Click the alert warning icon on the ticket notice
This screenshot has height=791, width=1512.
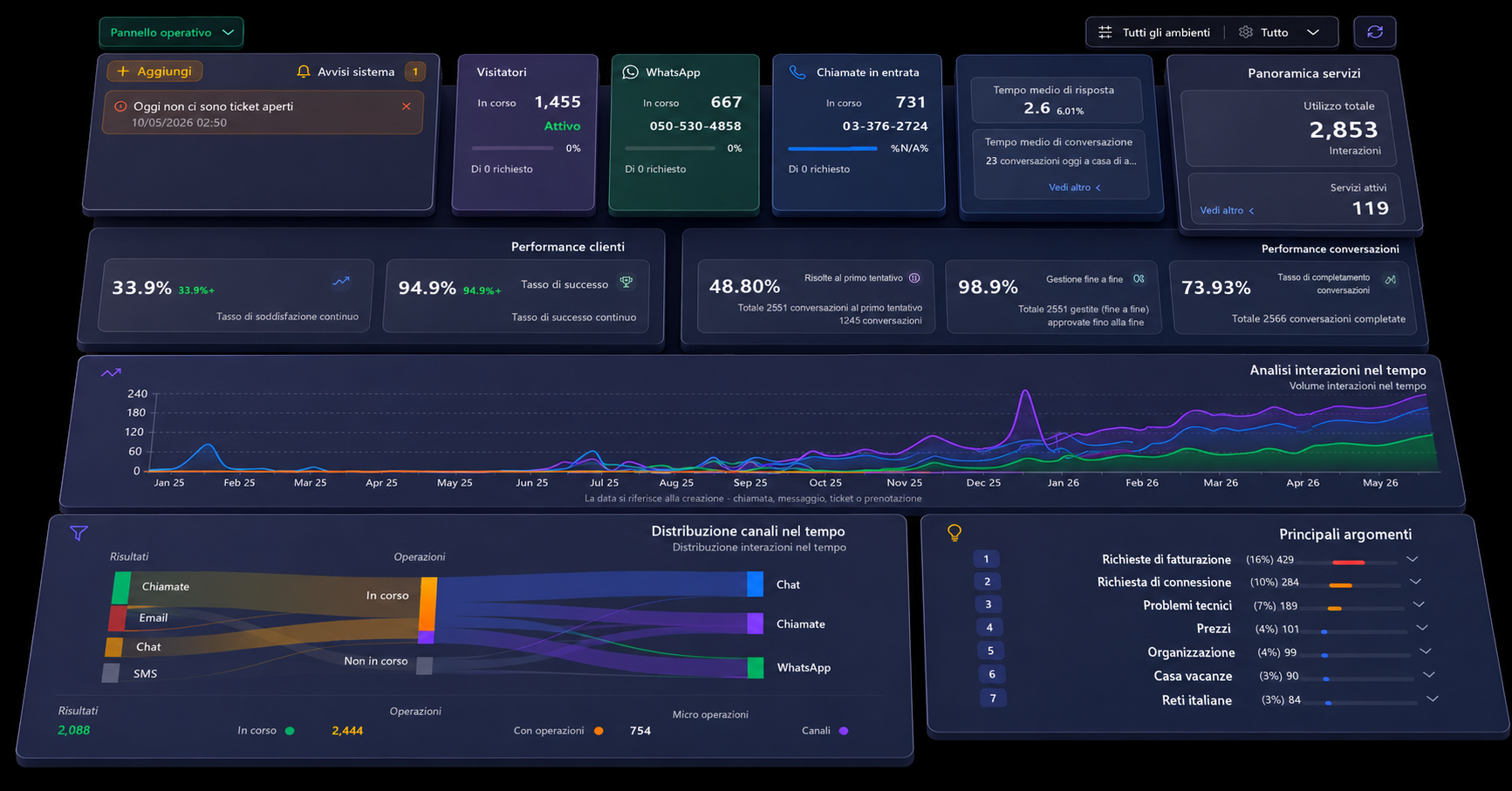point(120,106)
